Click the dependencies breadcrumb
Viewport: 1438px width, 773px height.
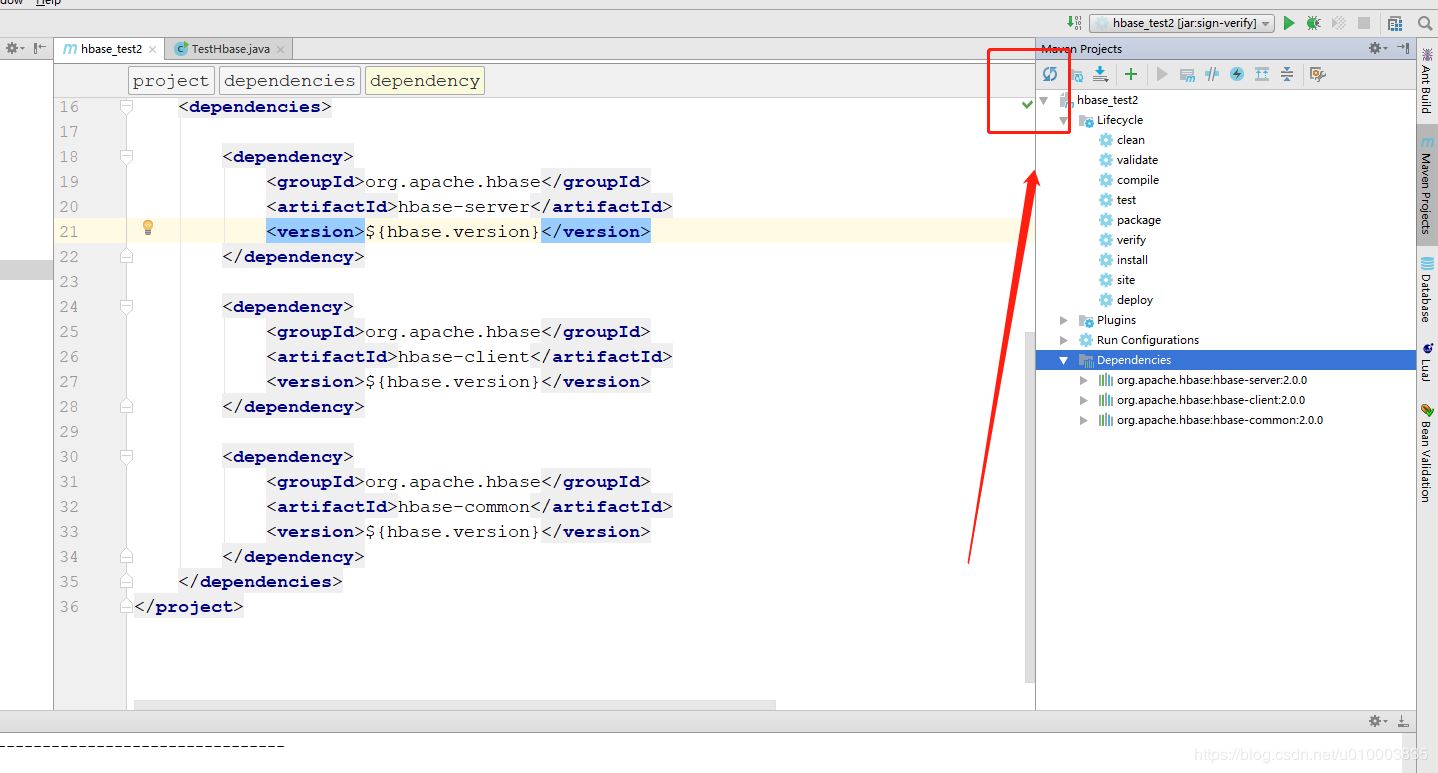[289, 81]
